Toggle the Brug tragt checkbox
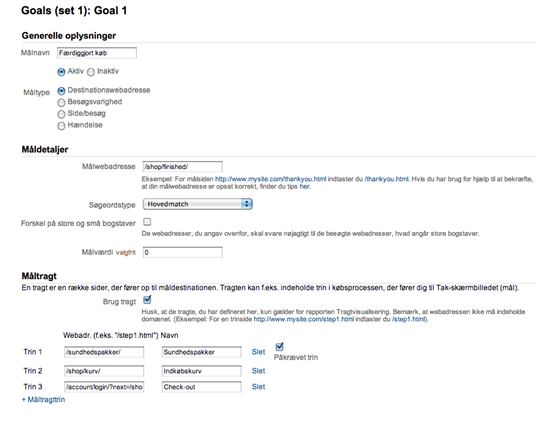This screenshot has height=424, width=550. [x=147, y=300]
